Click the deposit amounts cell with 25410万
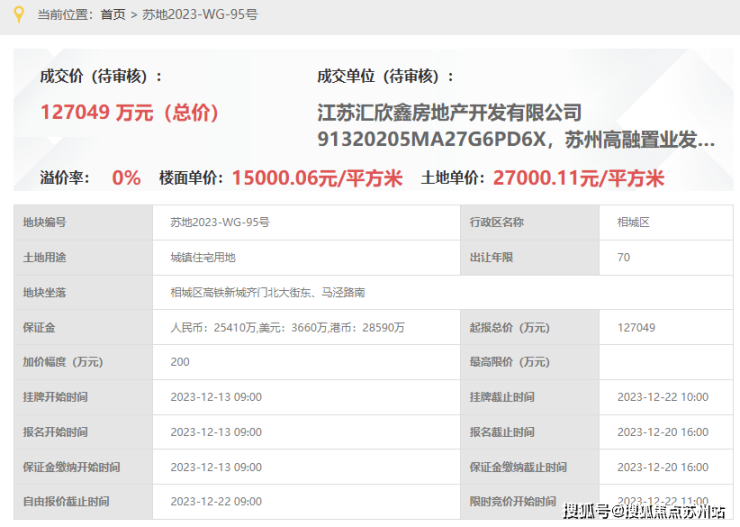The height and width of the screenshot is (527, 740). [287, 327]
